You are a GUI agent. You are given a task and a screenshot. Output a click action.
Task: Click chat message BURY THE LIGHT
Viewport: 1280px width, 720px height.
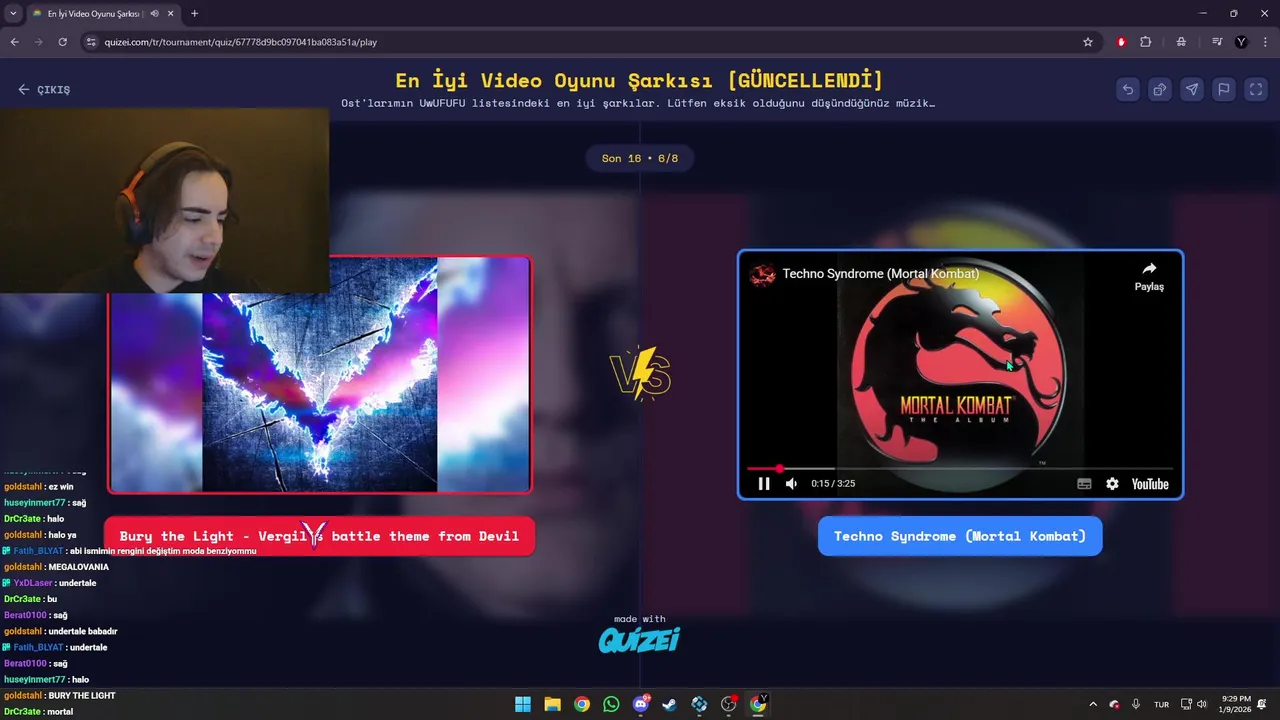pos(82,695)
